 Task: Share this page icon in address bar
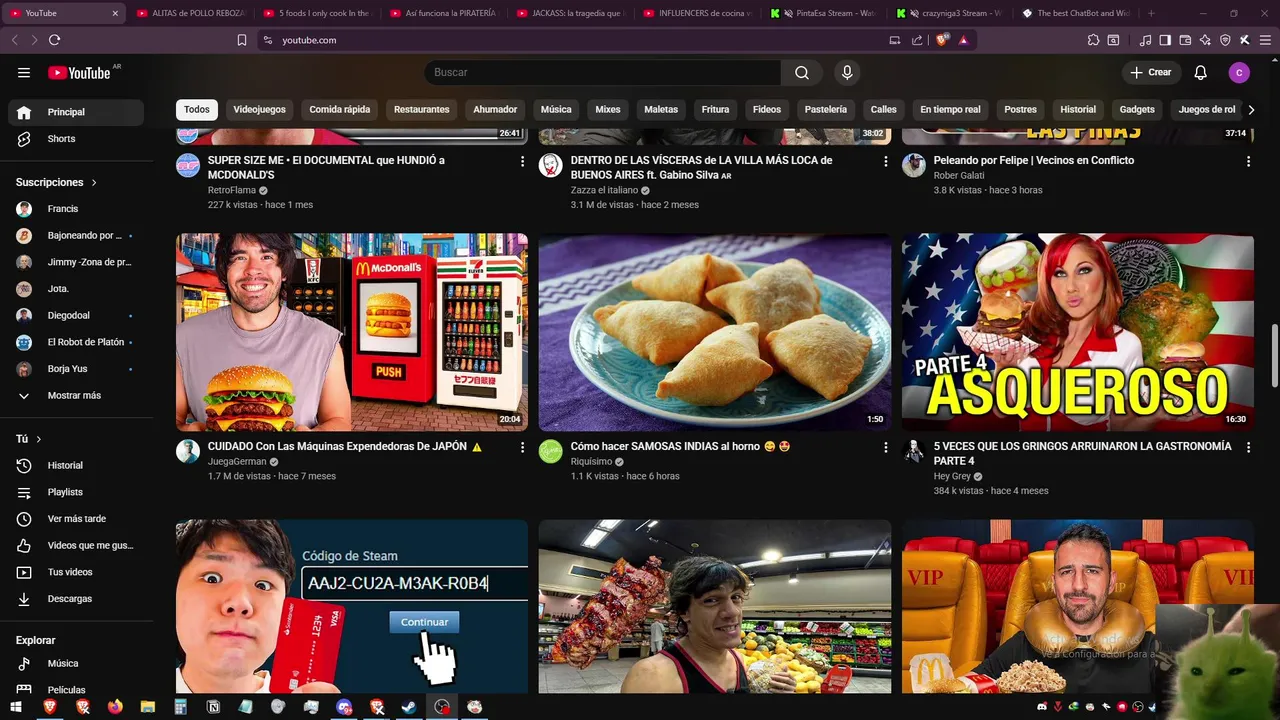(917, 40)
